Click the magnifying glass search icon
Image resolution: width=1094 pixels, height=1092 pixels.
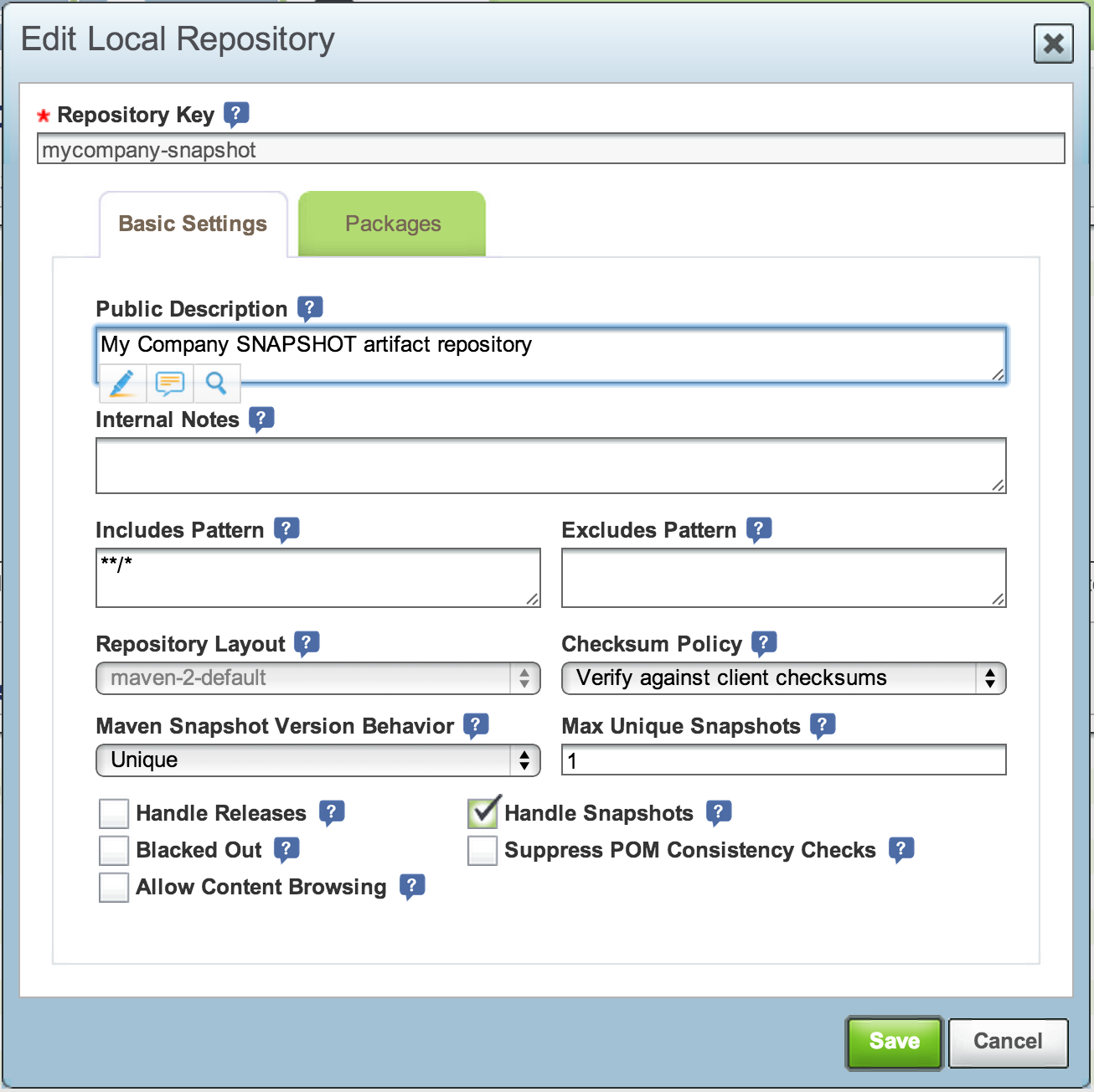pos(216,384)
